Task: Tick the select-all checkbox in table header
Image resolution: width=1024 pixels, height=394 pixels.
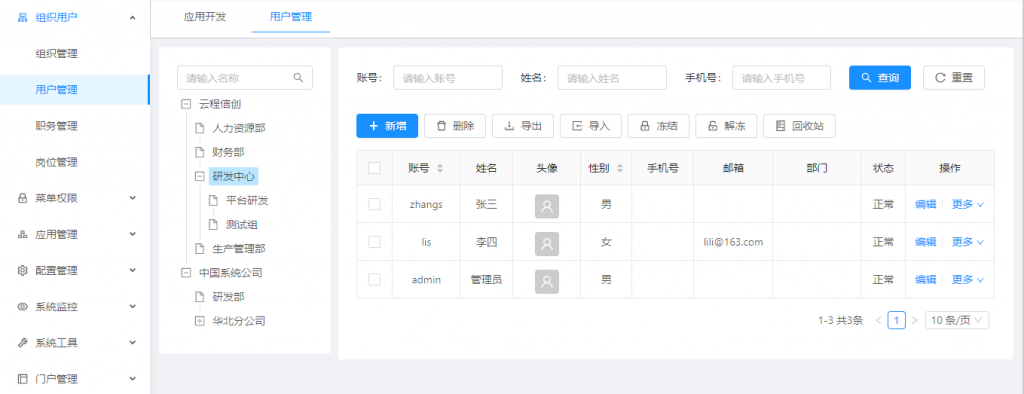Action: [x=374, y=168]
